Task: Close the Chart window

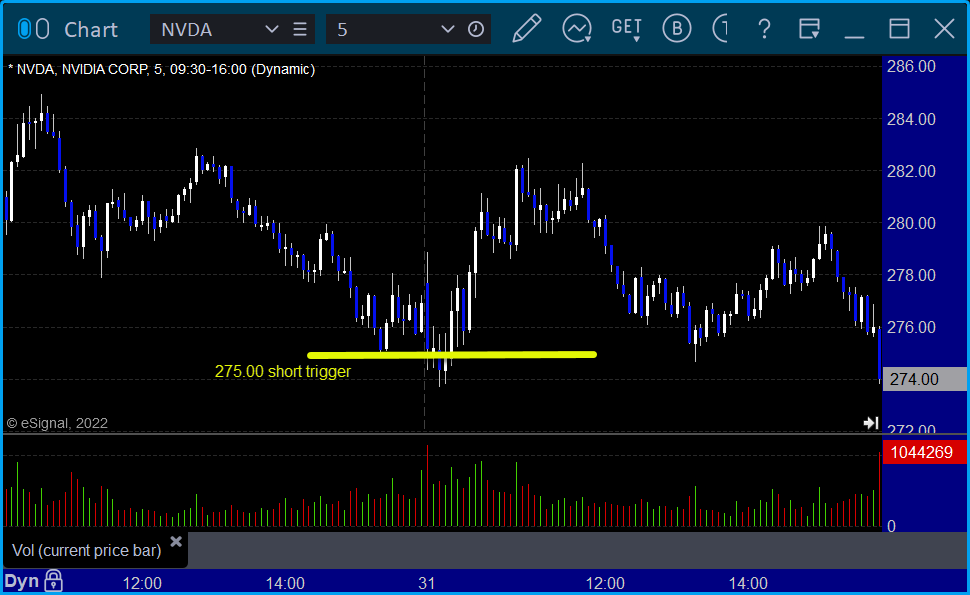Action: [944, 28]
